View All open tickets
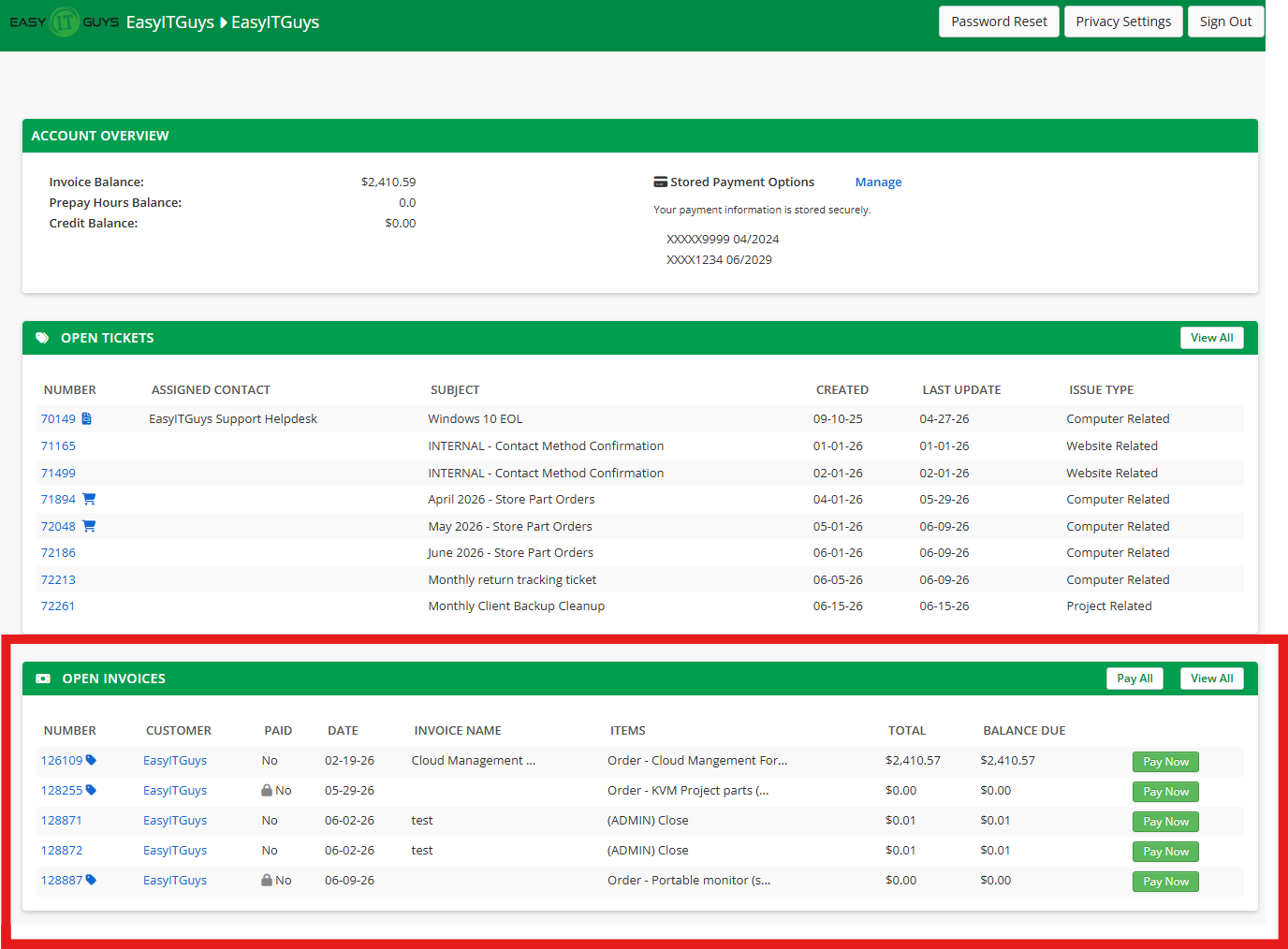Screen dimensions: 1288x949 tap(1211, 338)
